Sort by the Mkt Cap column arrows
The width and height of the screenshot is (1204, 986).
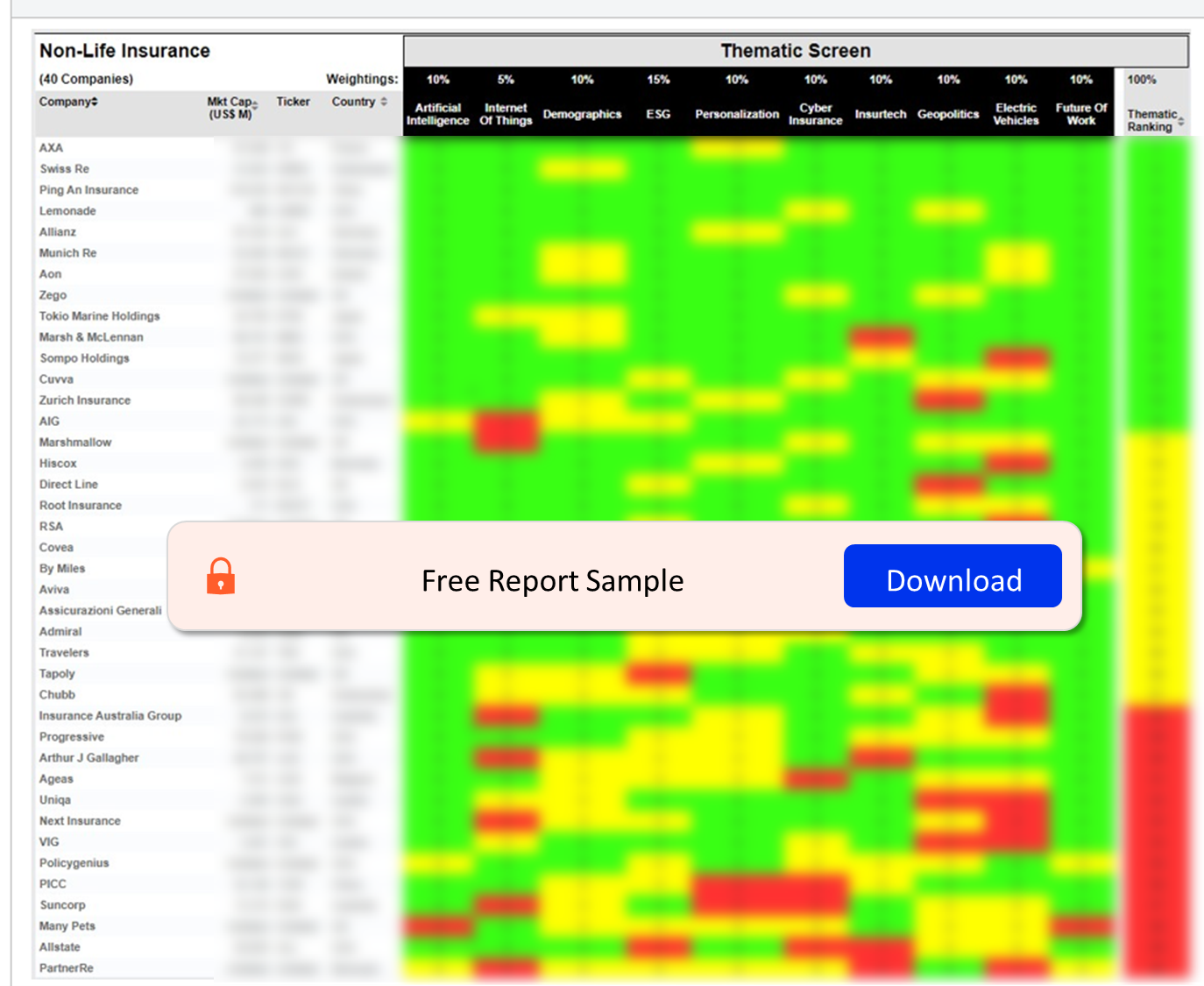point(255,106)
